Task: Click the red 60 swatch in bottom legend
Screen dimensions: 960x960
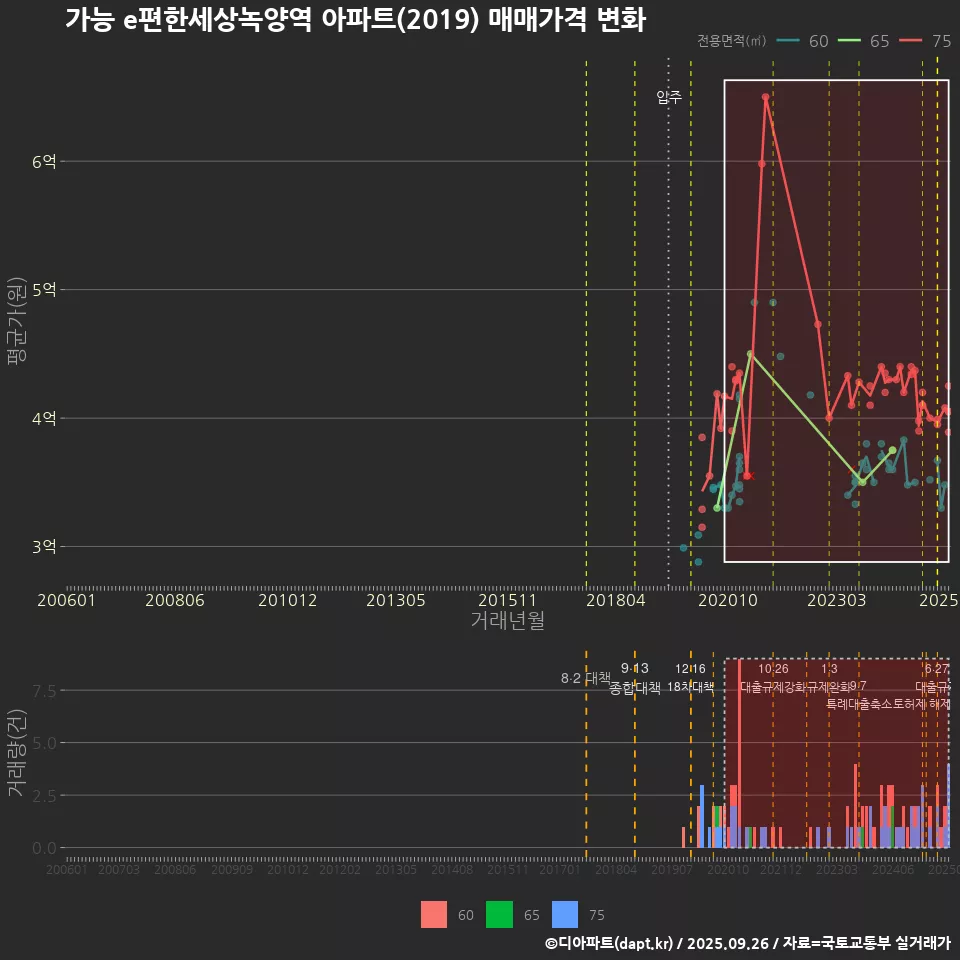Action: [434, 914]
